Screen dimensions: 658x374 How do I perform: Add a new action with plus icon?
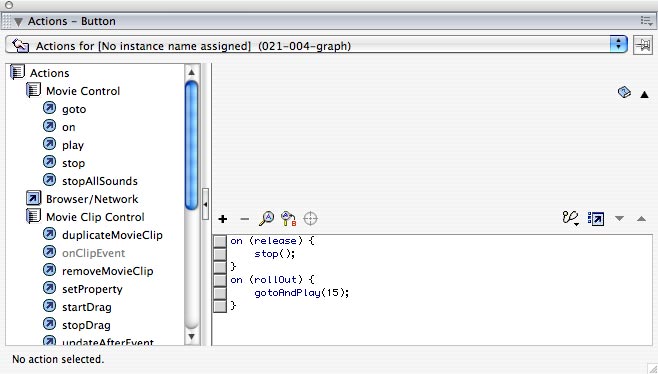pos(223,219)
